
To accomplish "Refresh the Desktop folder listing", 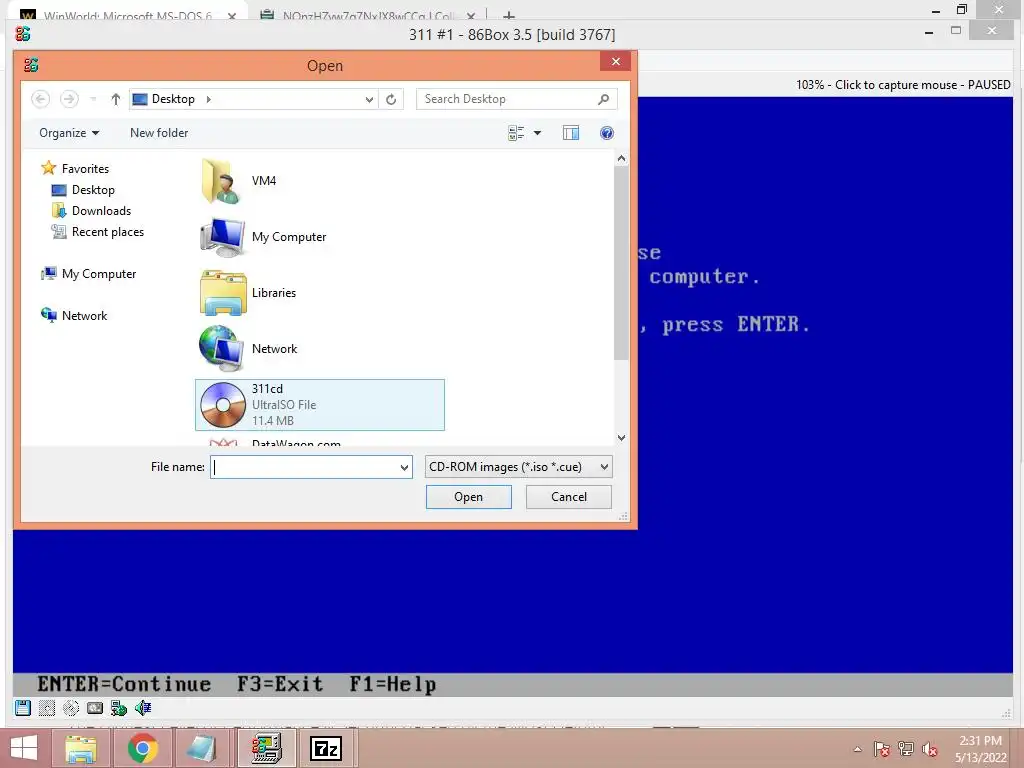I will (x=391, y=99).
